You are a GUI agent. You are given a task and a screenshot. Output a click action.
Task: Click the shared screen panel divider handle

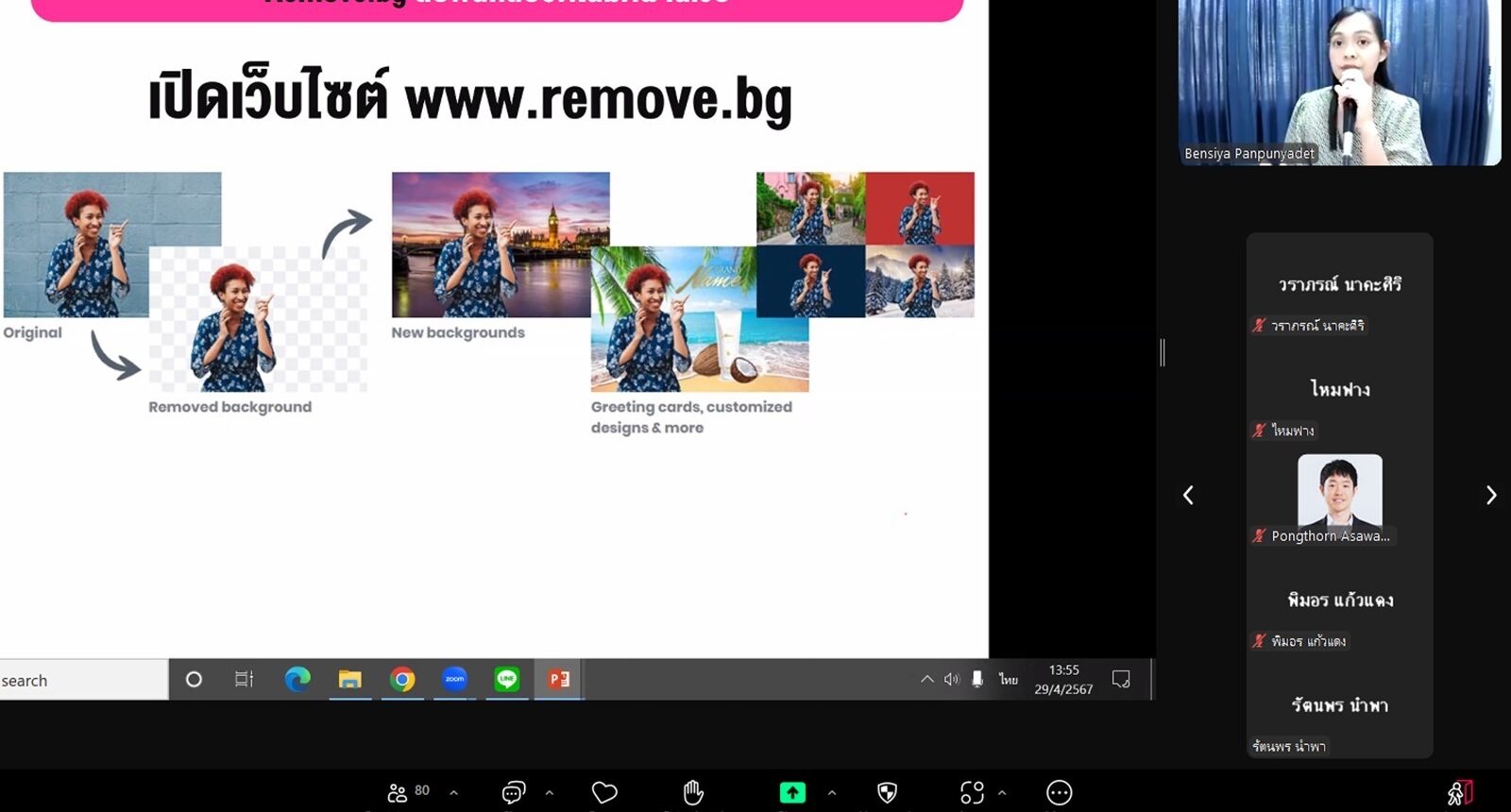(1163, 352)
